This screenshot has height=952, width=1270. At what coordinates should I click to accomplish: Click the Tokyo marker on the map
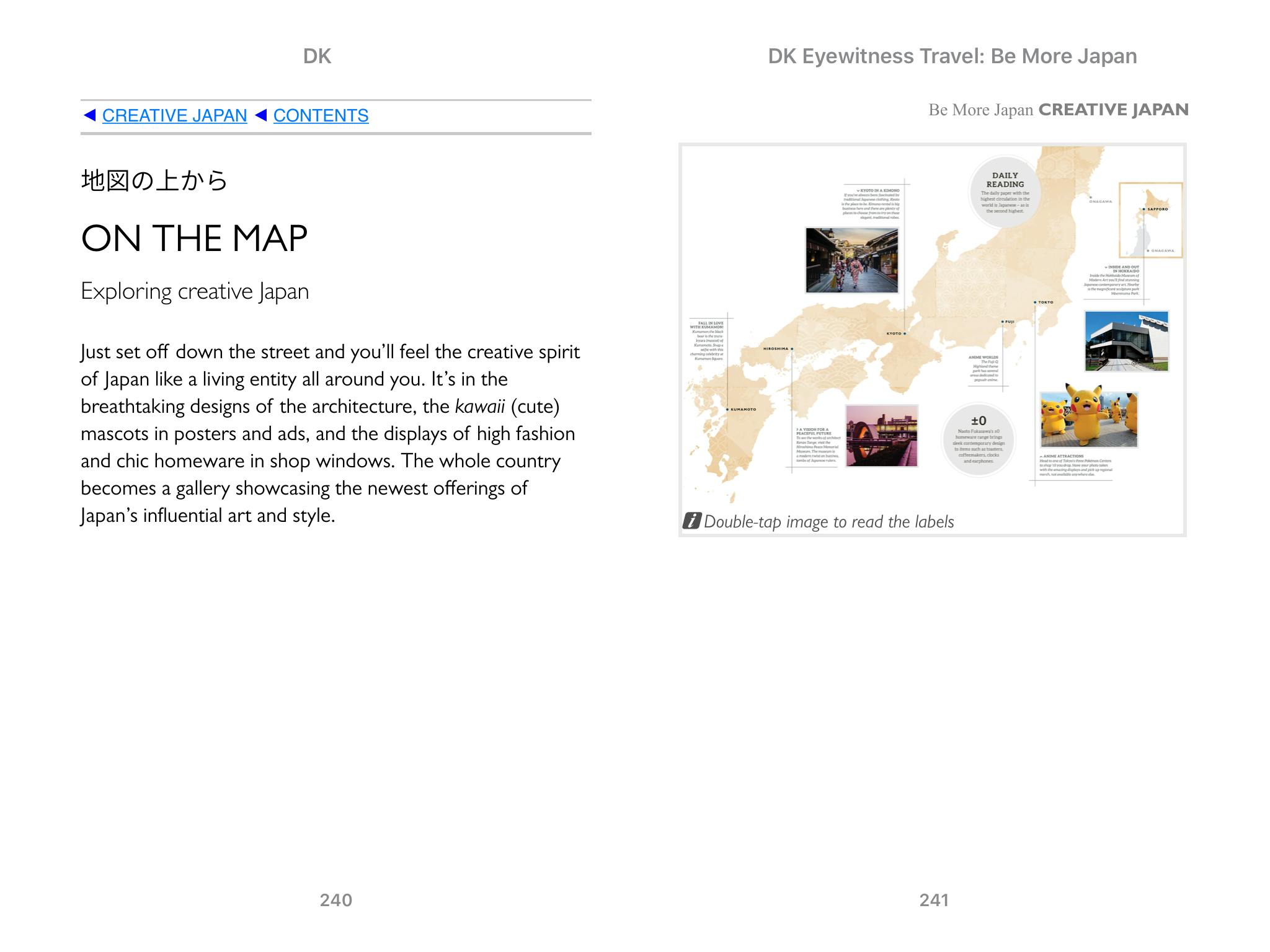click(x=1036, y=302)
